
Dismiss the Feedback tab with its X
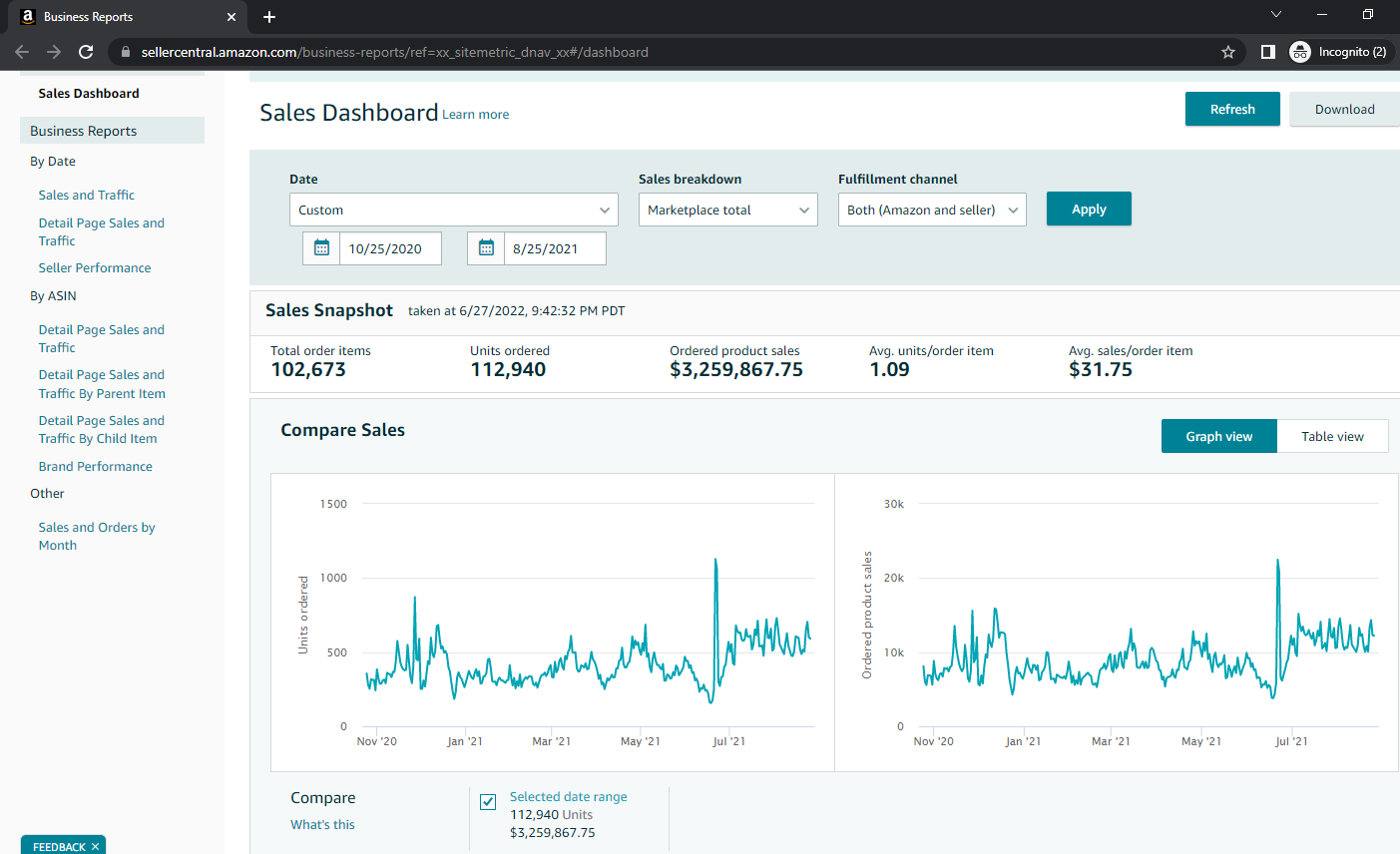tap(95, 847)
